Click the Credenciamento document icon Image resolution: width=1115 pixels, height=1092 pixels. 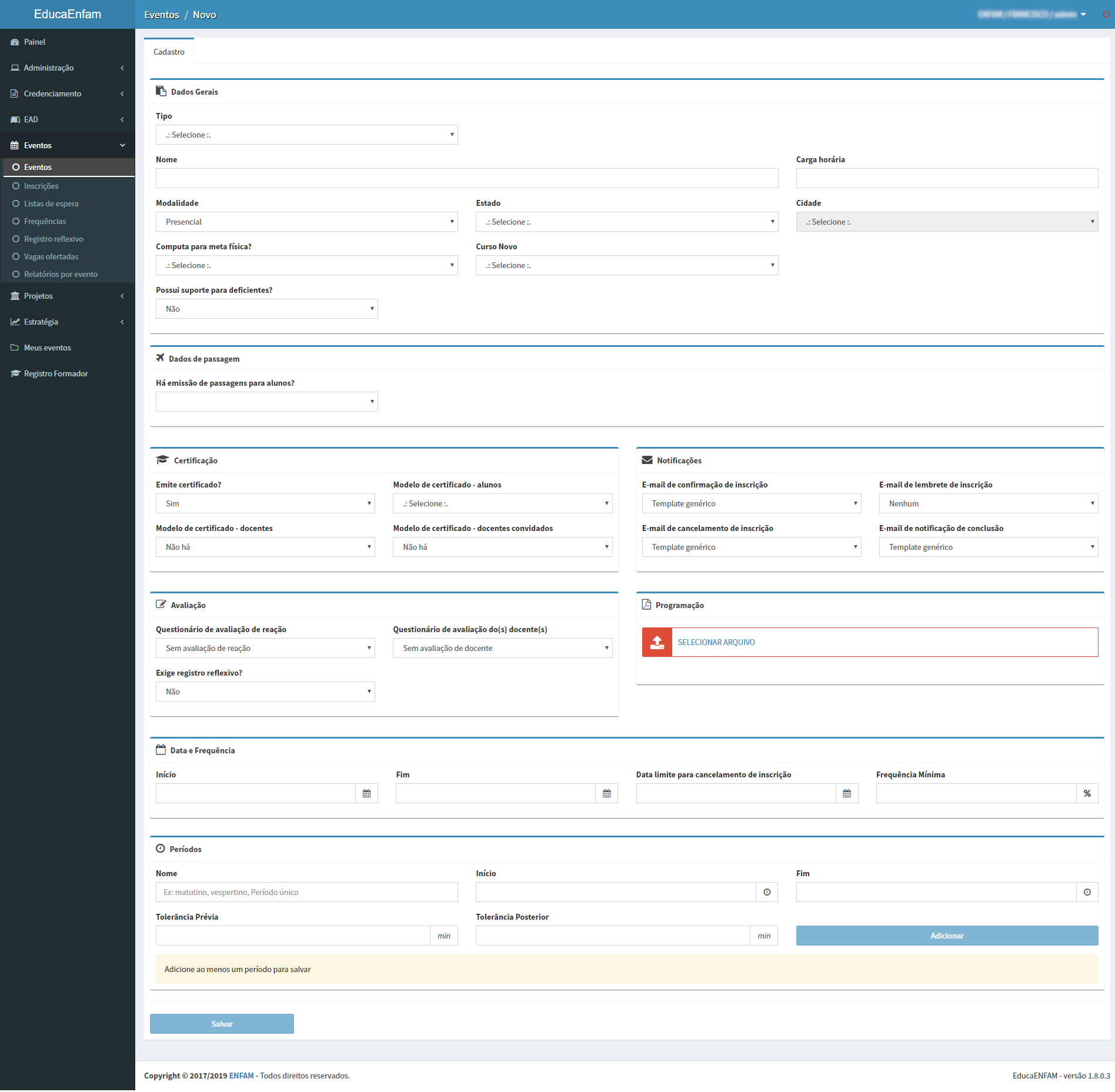(x=15, y=93)
